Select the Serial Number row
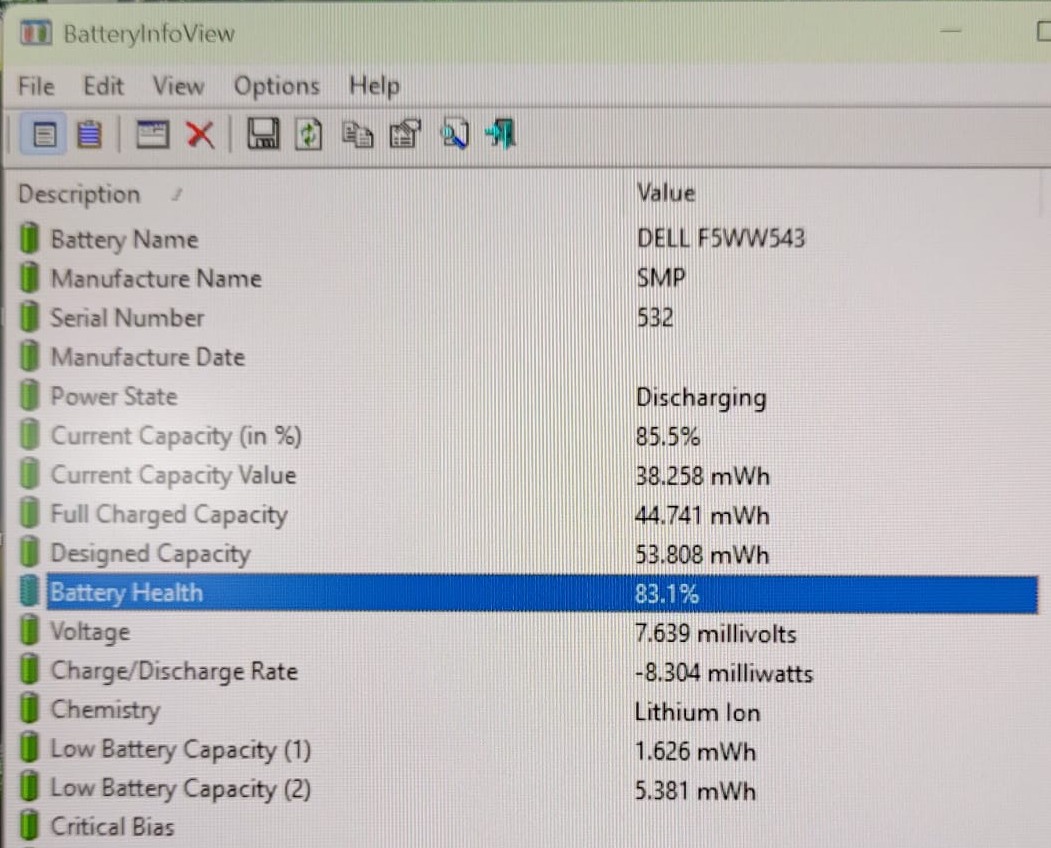The height and width of the screenshot is (848, 1051). [x=528, y=317]
